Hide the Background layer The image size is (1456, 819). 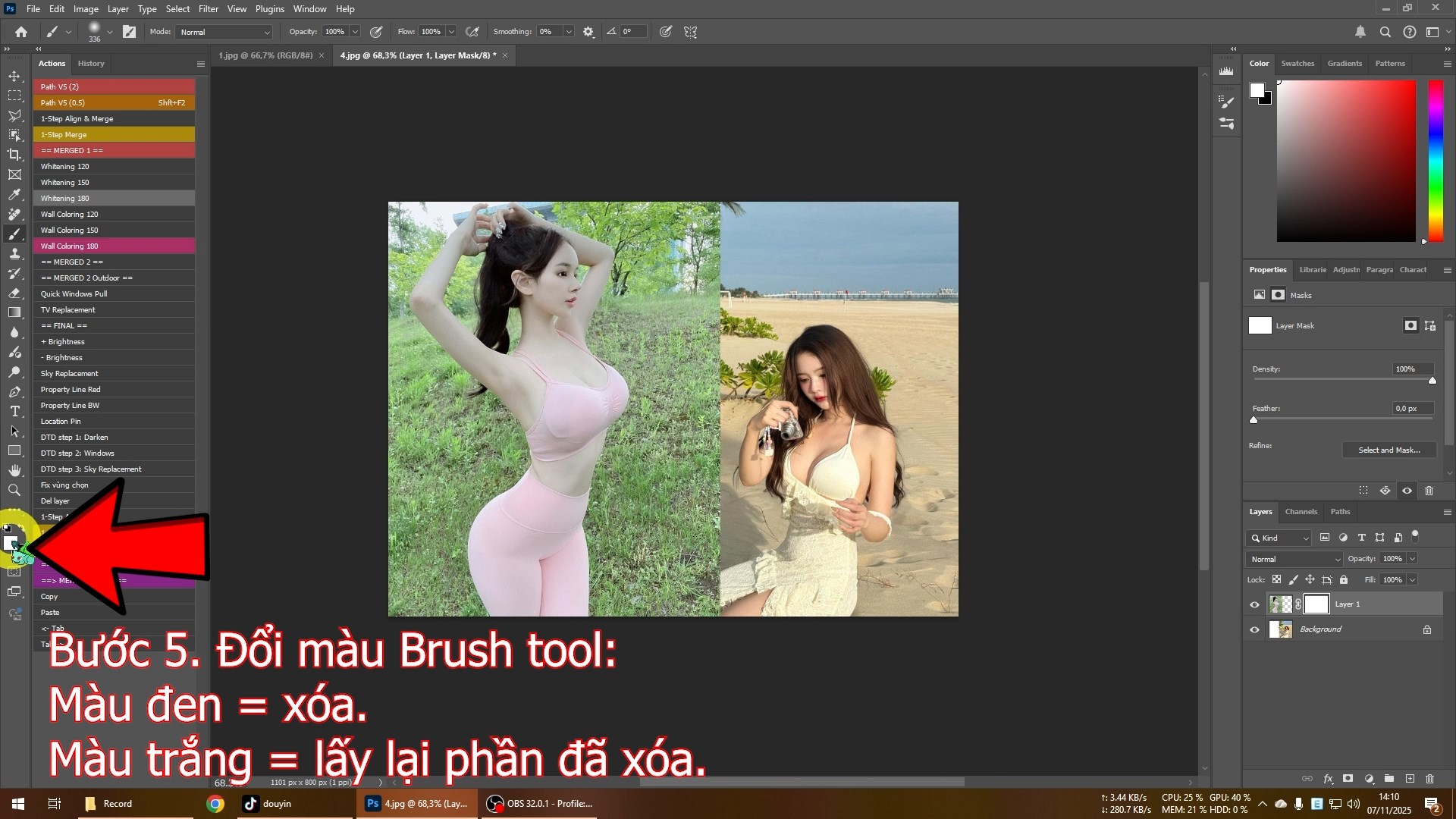pos(1255,629)
